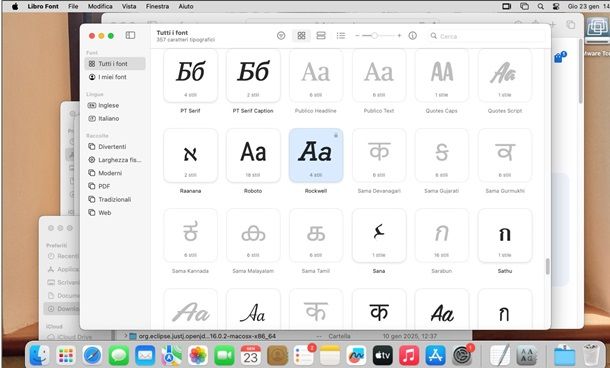Viewport: 610px width, 368px height.
Task: Select the Sama Kannada font card
Action: (x=190, y=236)
